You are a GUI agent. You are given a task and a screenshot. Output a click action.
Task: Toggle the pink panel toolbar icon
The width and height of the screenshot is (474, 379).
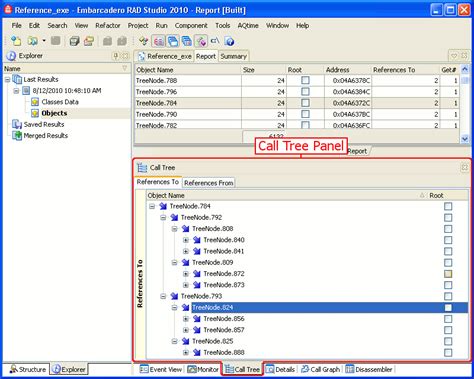[x=158, y=41]
